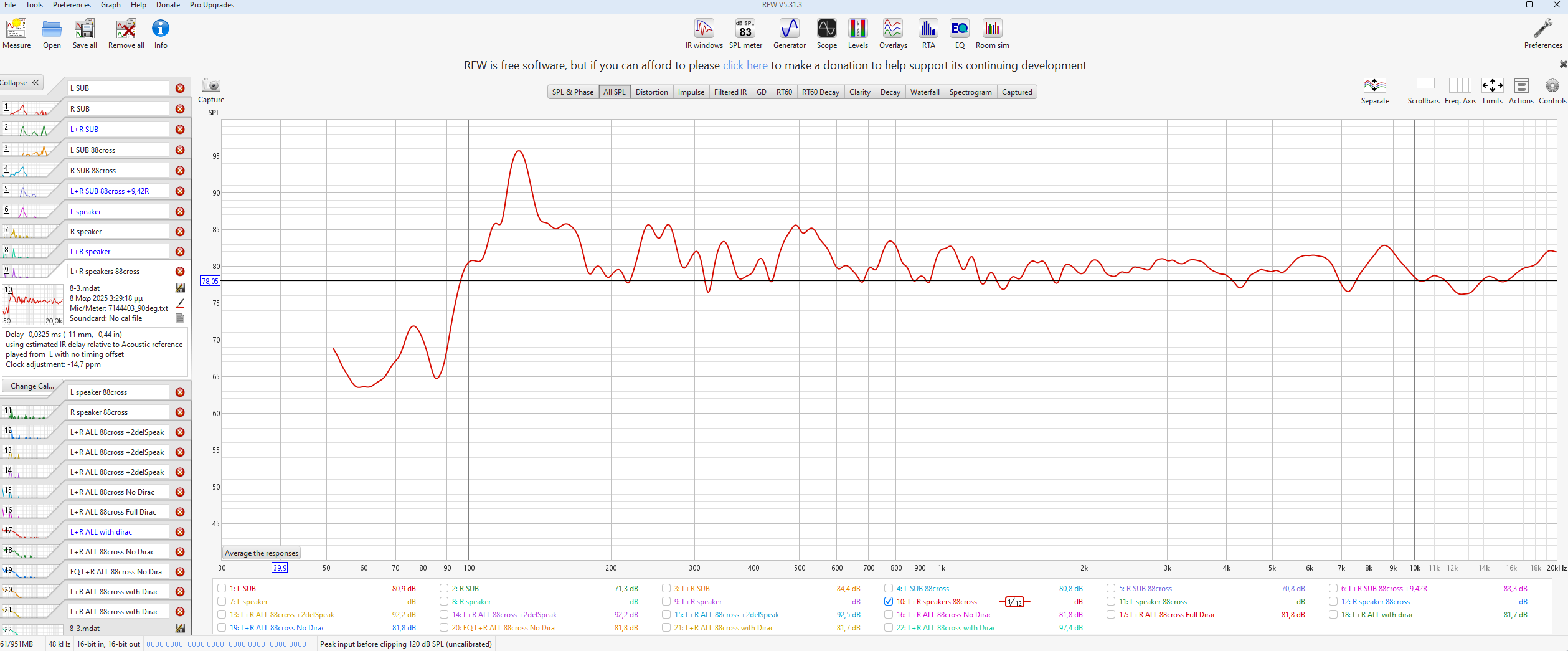Open the Room sim tool

pos(992,34)
